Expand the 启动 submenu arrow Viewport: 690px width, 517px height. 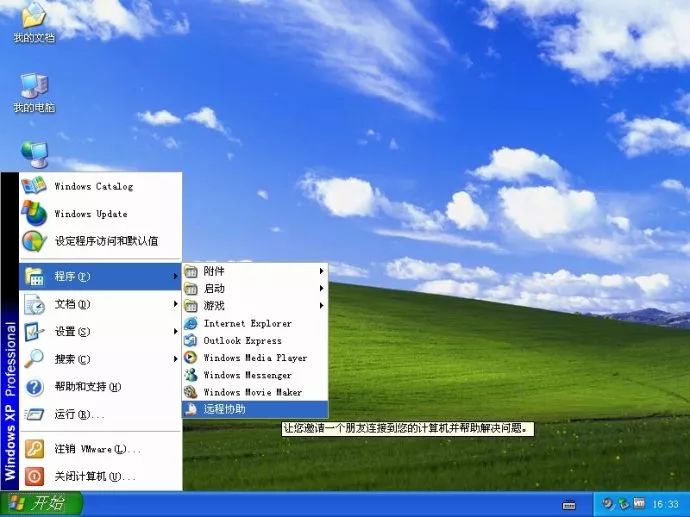322,289
